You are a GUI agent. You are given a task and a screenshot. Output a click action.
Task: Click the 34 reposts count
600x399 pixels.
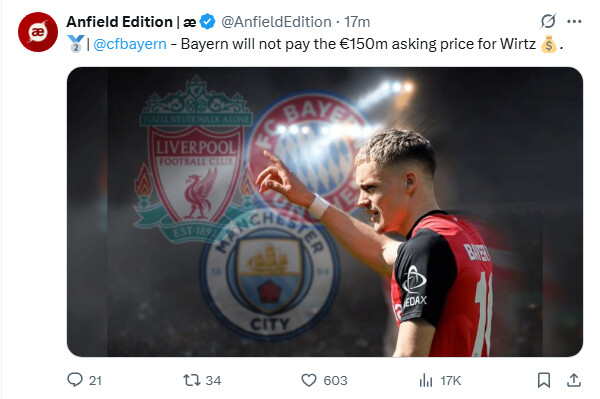coord(213,381)
